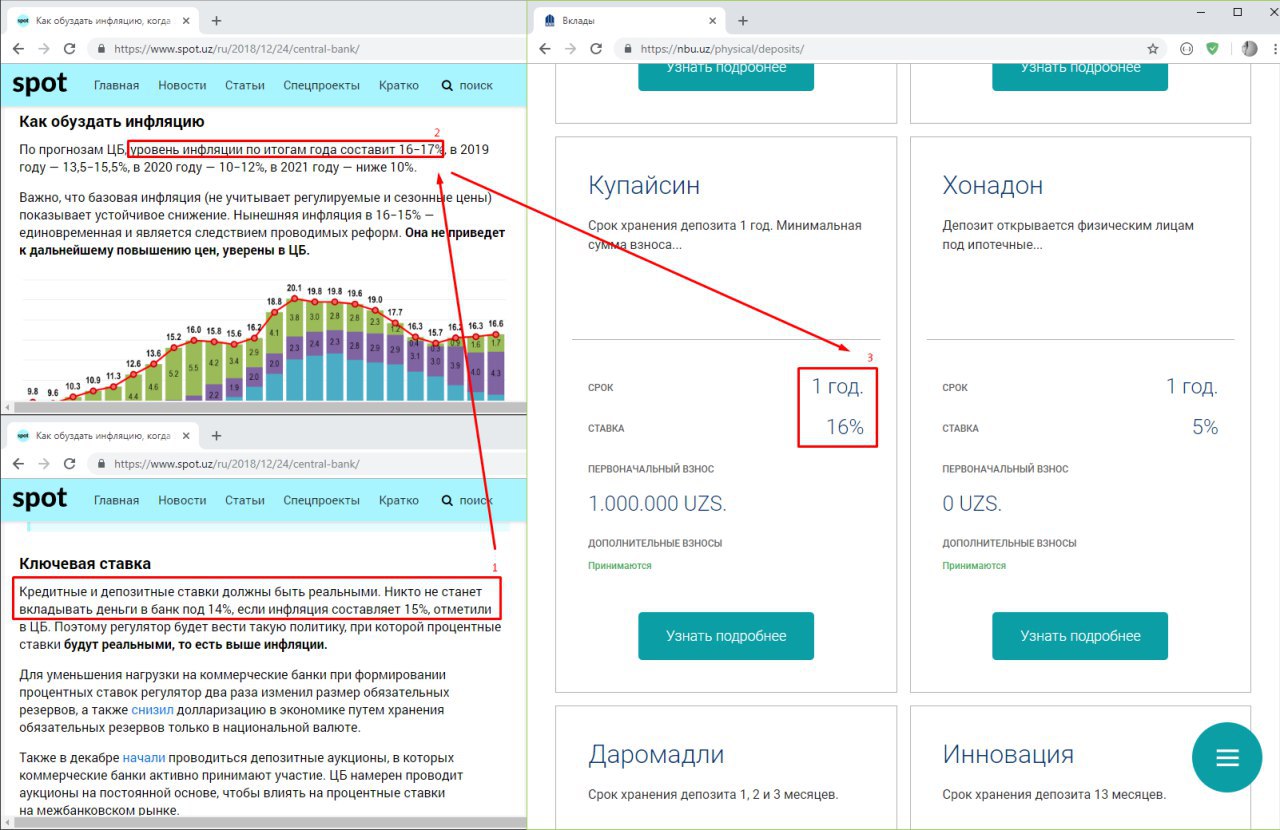Click '1.000.000 UZS.' initial deposit amount

(x=657, y=503)
